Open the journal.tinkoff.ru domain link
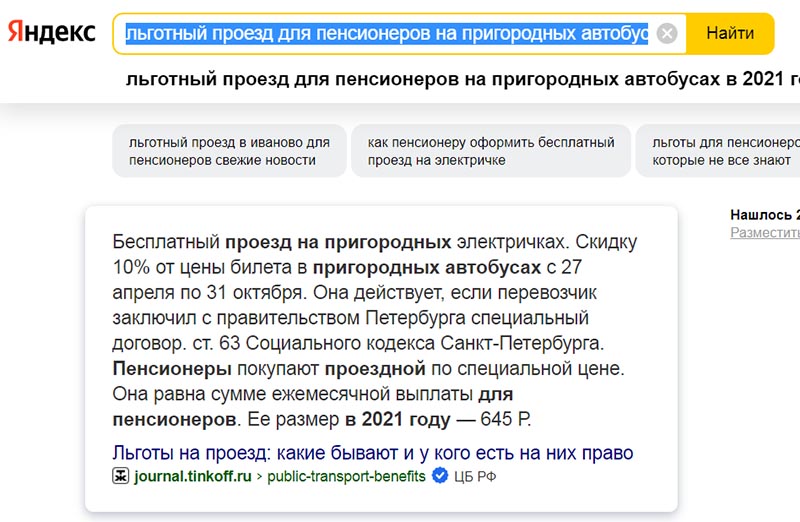The image size is (800, 522). (x=193, y=476)
